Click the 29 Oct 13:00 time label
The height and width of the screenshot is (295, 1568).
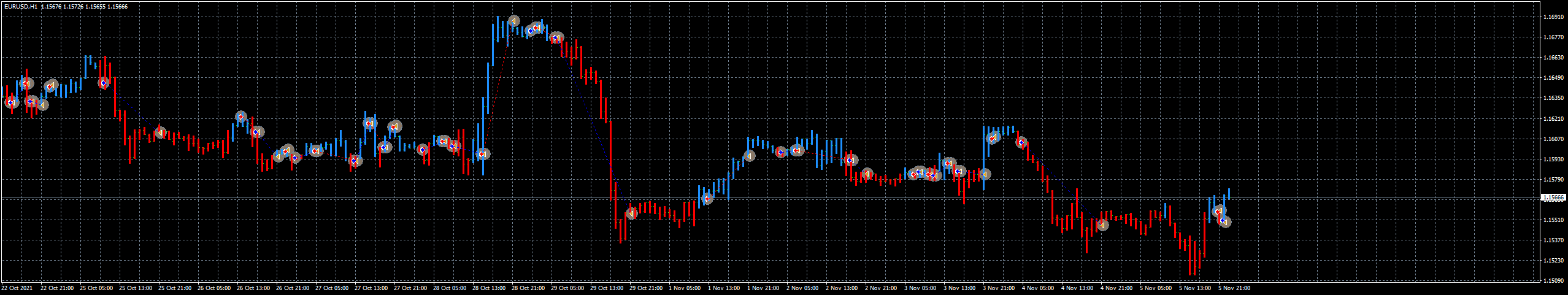[x=607, y=288]
